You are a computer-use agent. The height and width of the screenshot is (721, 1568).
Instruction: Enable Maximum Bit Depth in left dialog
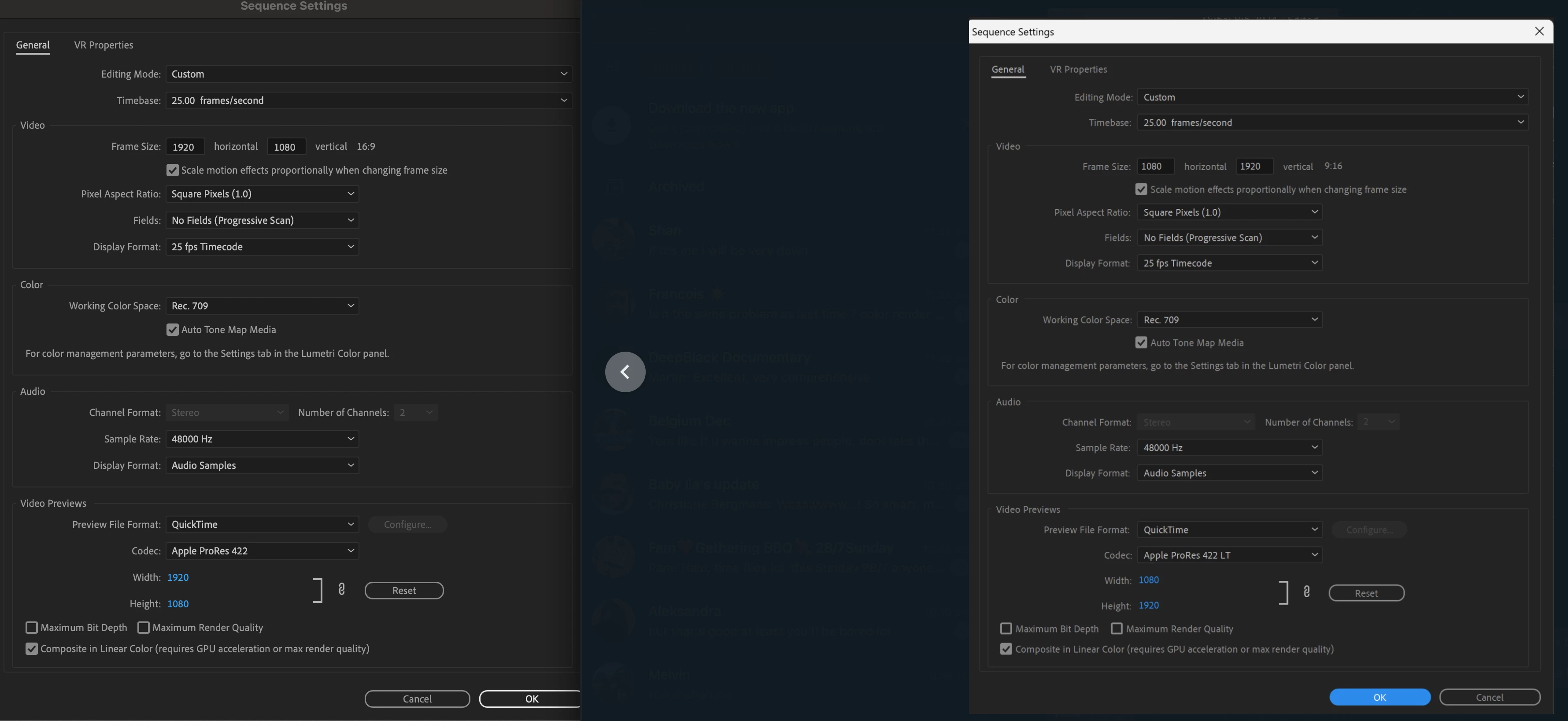[x=32, y=627]
